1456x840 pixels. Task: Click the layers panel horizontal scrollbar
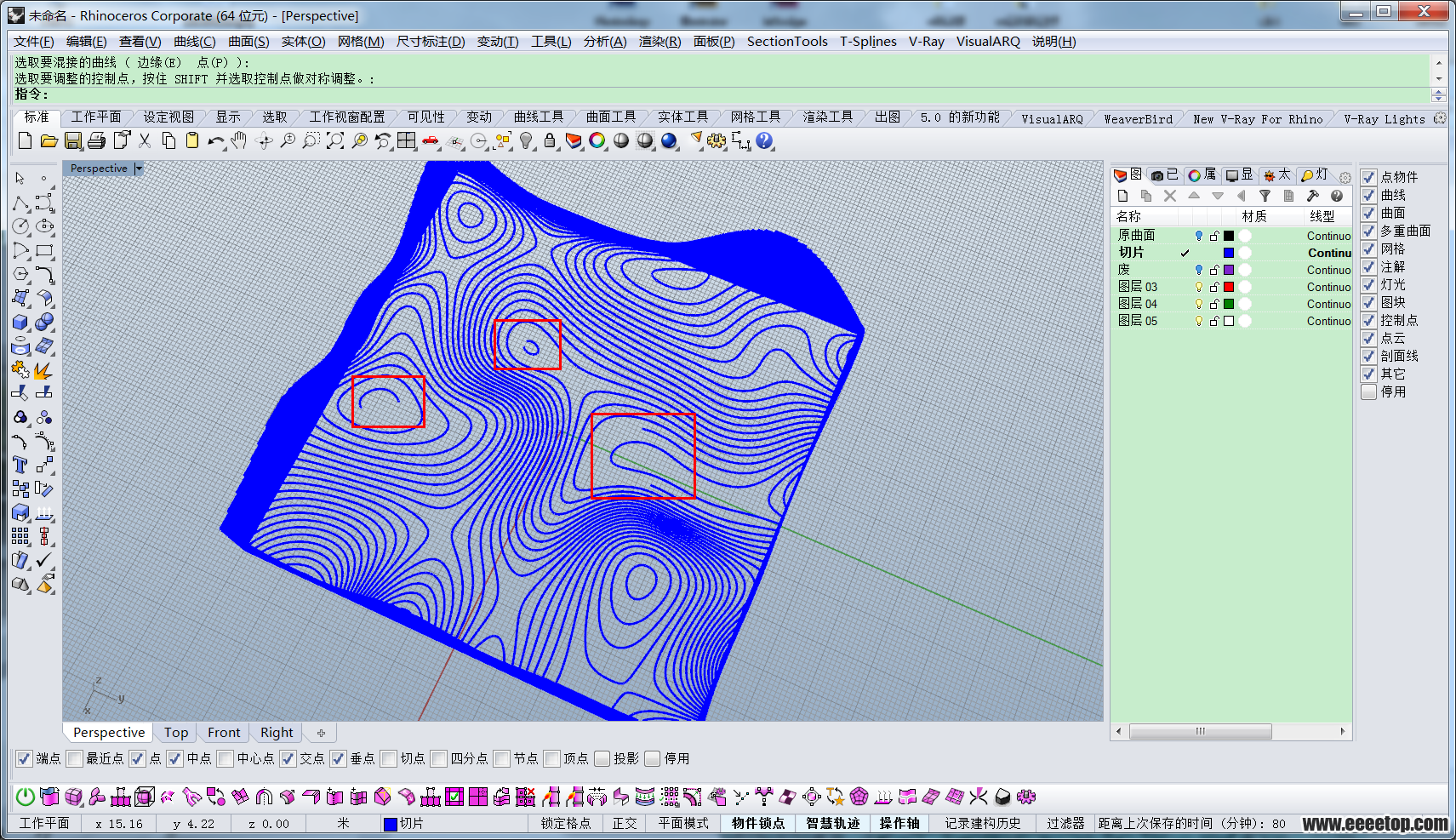point(1200,731)
